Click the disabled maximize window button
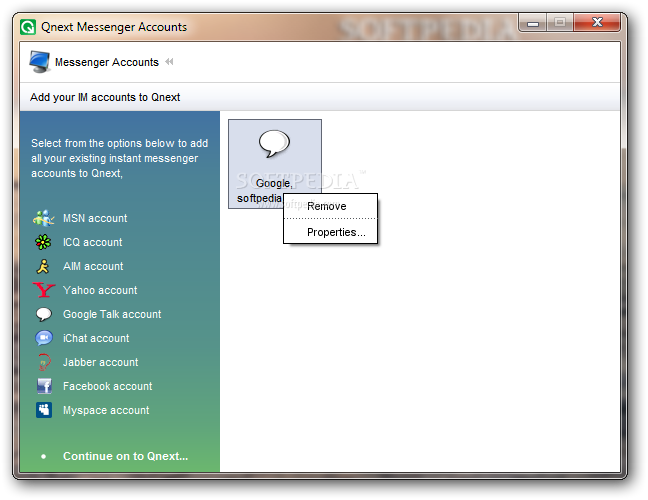 (560, 23)
